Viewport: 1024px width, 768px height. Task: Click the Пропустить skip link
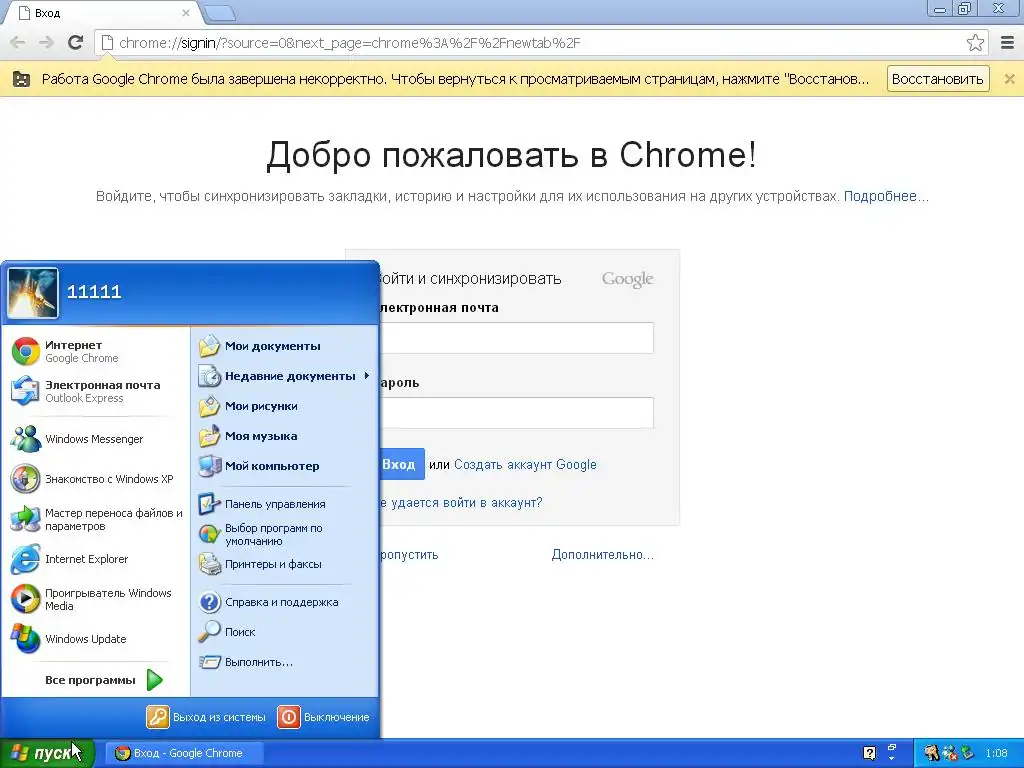point(409,554)
